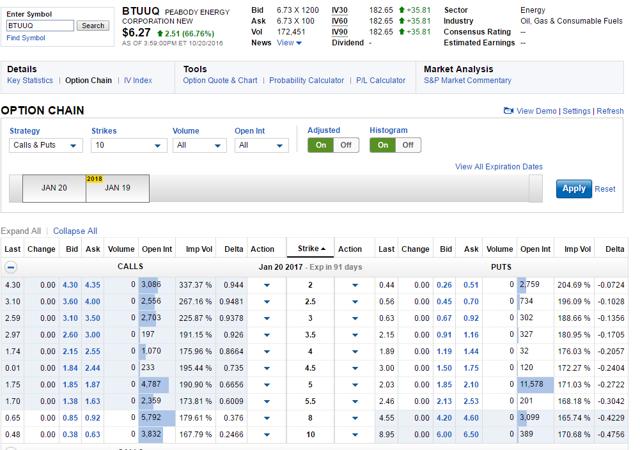Open calls Action dropdown for strike 4.5
Screen dimensions: 640x450
(x=267, y=368)
